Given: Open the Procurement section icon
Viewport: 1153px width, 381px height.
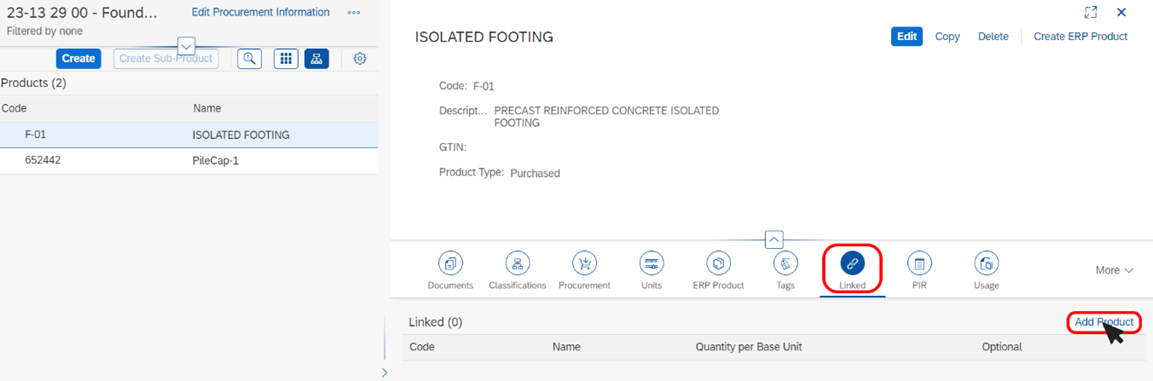Looking at the screenshot, I should 584,263.
